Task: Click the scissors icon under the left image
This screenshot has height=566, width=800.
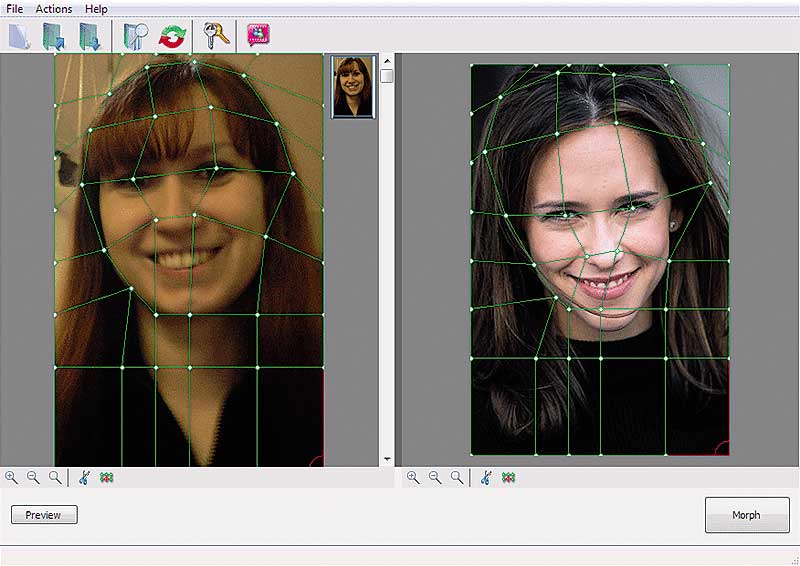Action: point(84,478)
